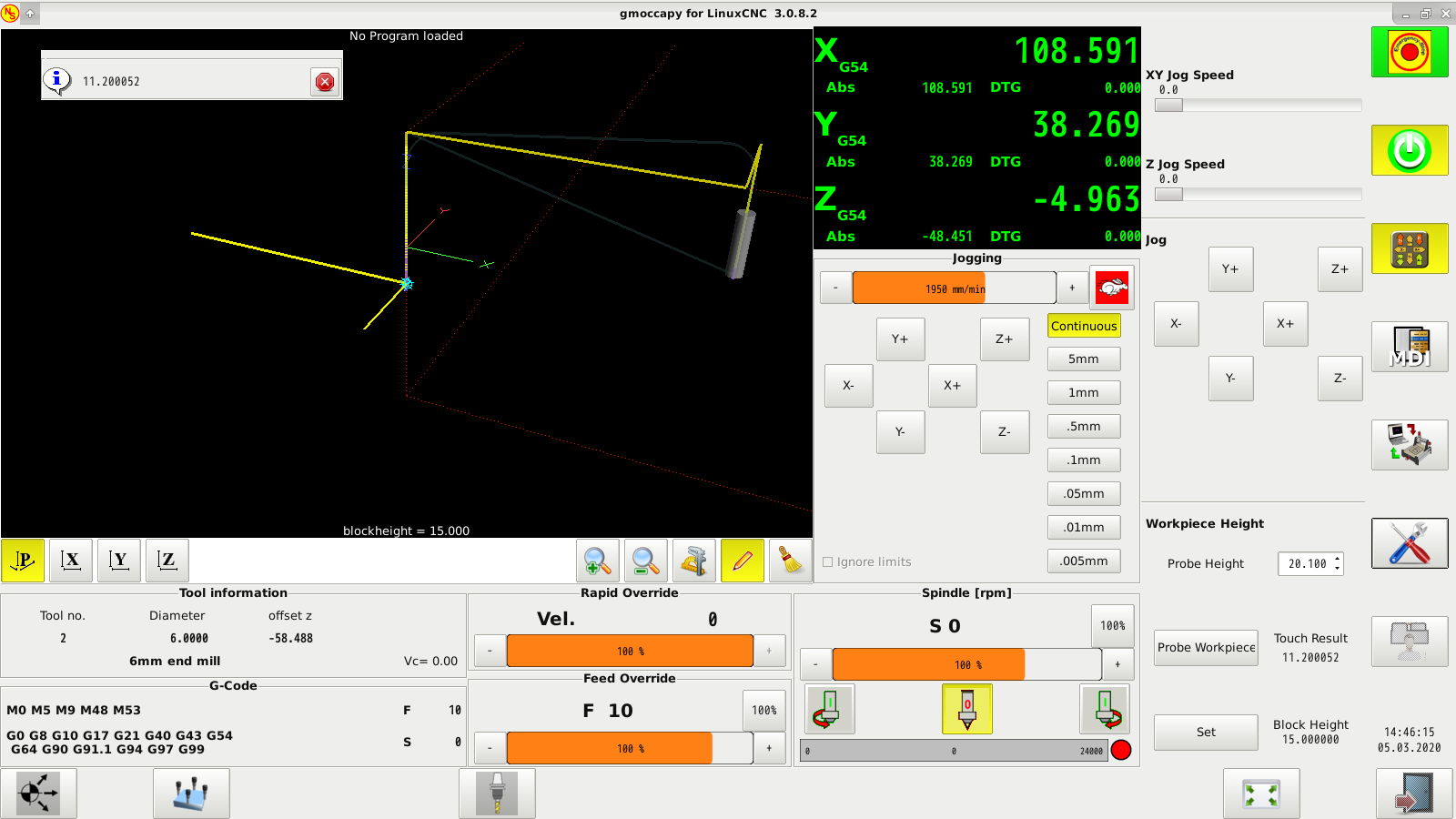The height and width of the screenshot is (819, 1456).
Task: Open tool change drill icon
Action: (x=497, y=794)
